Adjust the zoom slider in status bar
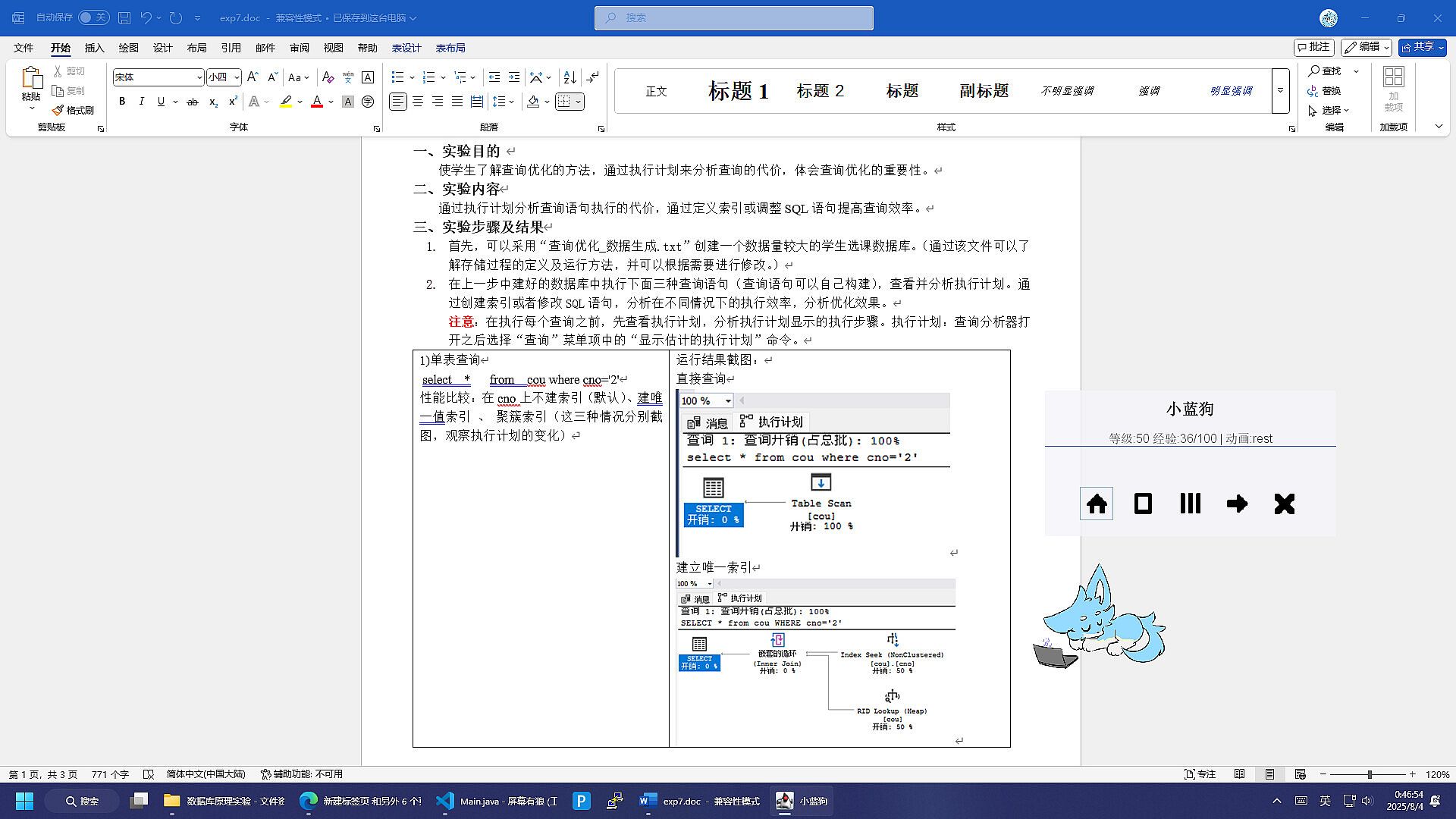The height and width of the screenshot is (819, 1456). tap(1370, 774)
